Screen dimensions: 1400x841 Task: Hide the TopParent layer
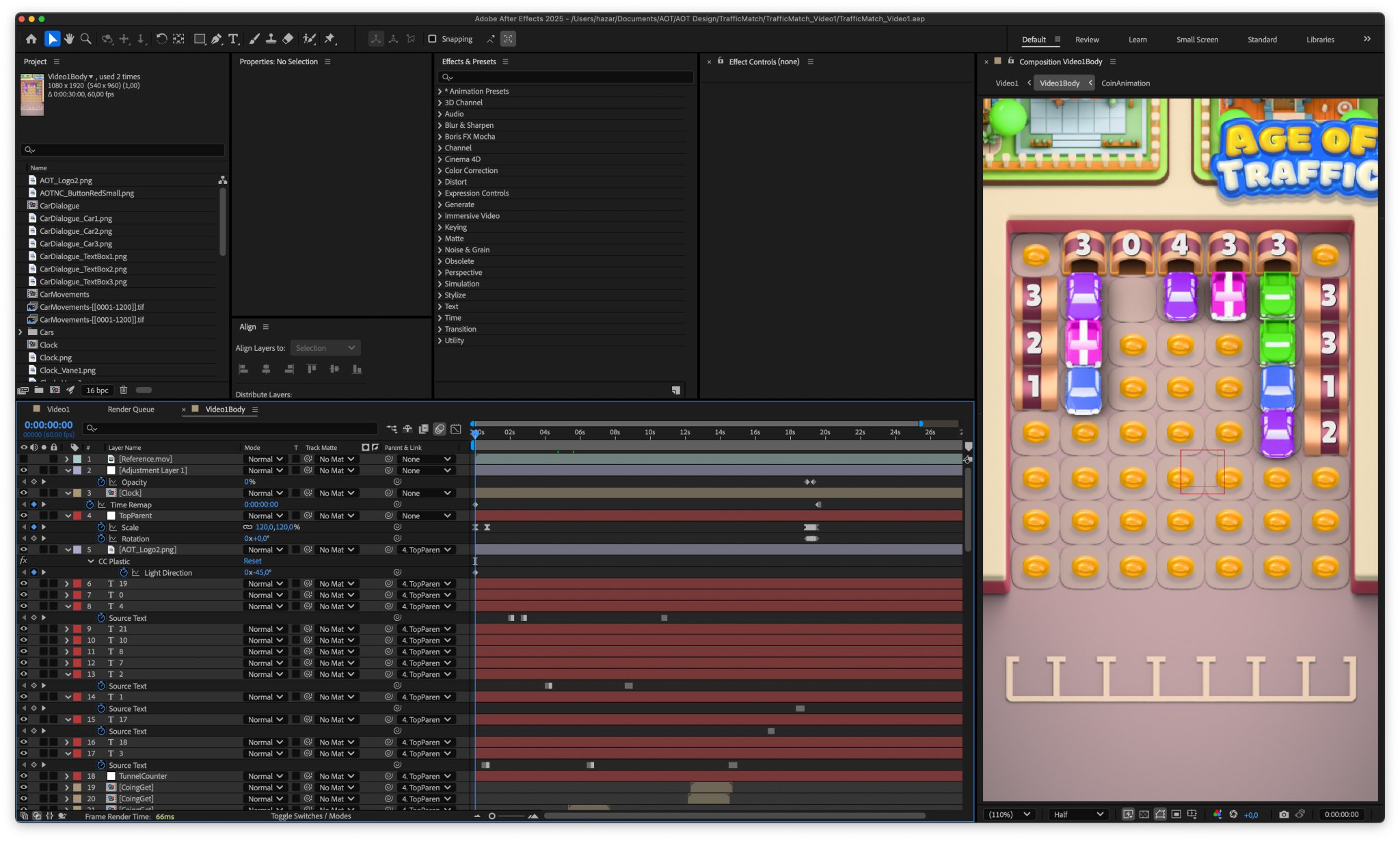[24, 516]
